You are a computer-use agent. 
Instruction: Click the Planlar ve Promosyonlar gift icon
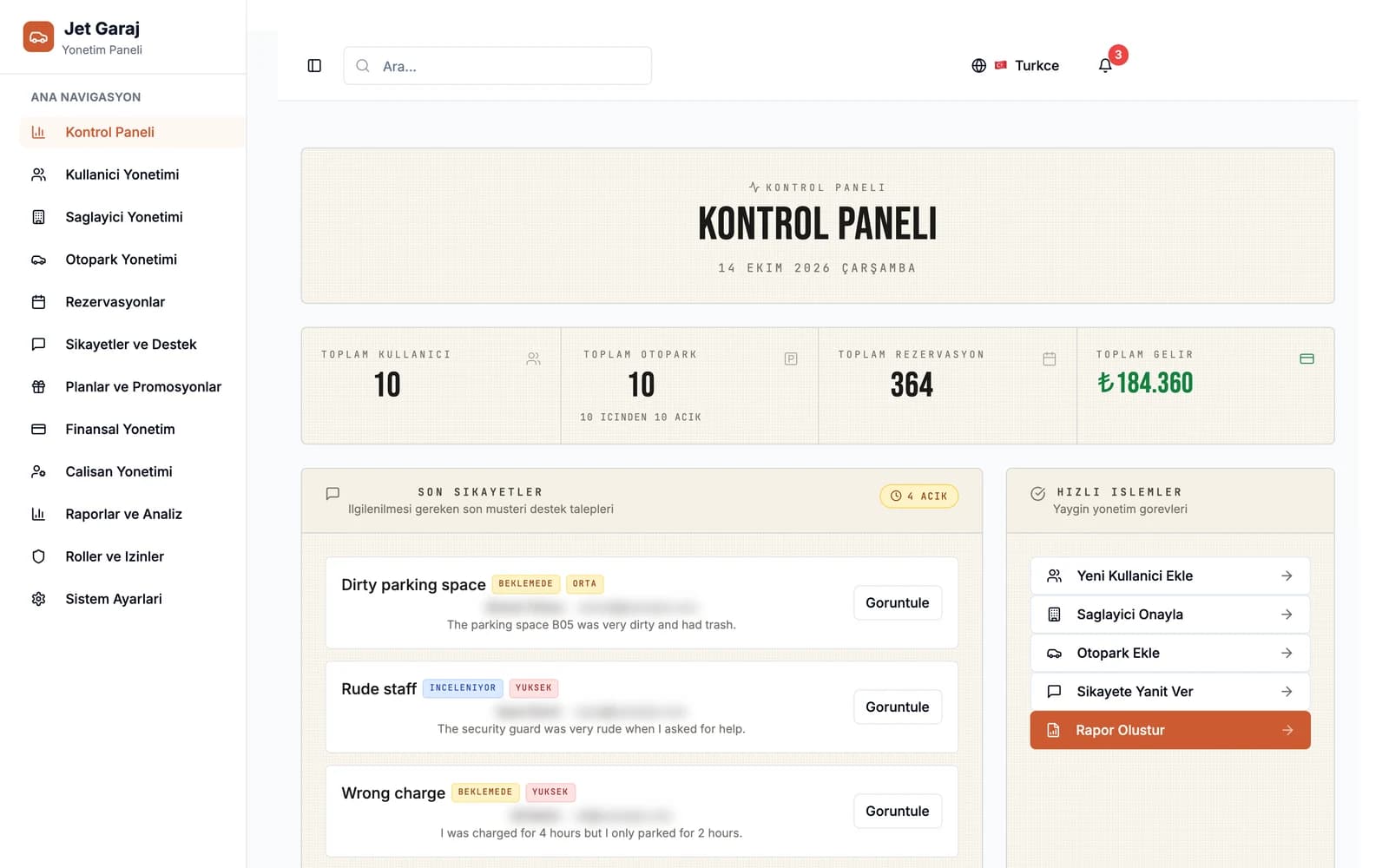tap(38, 387)
